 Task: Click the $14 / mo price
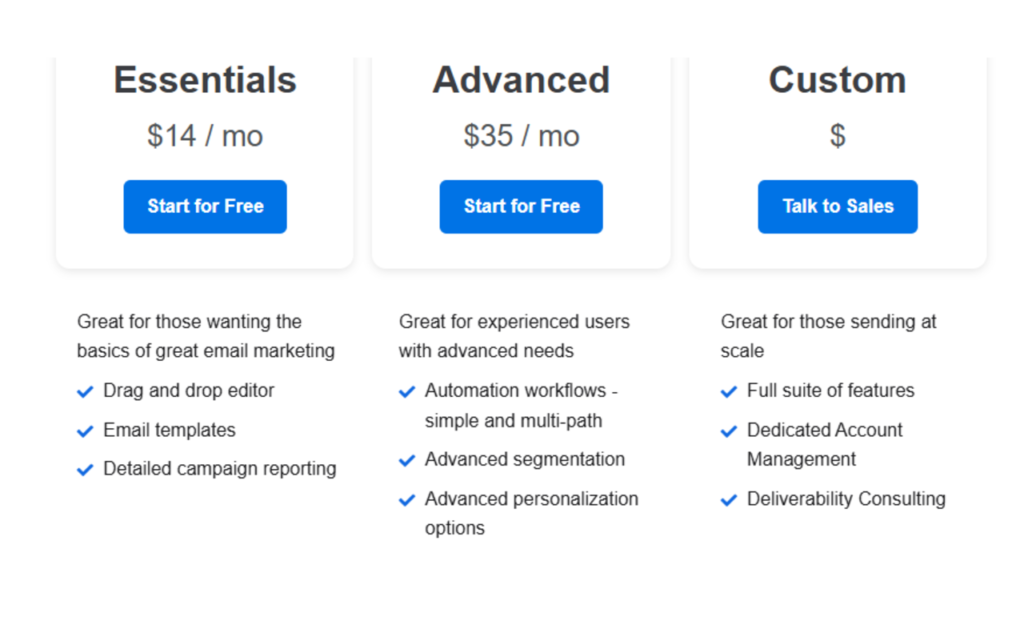coord(205,136)
